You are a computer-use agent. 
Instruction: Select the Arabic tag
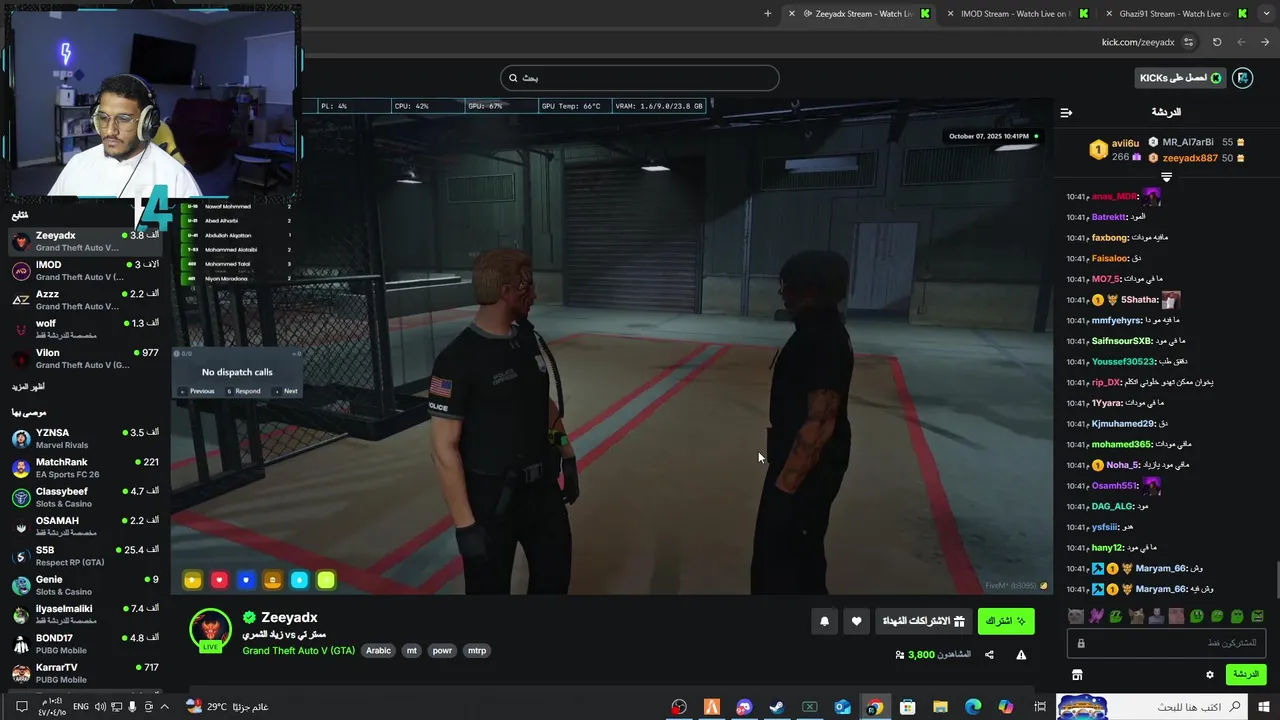378,651
